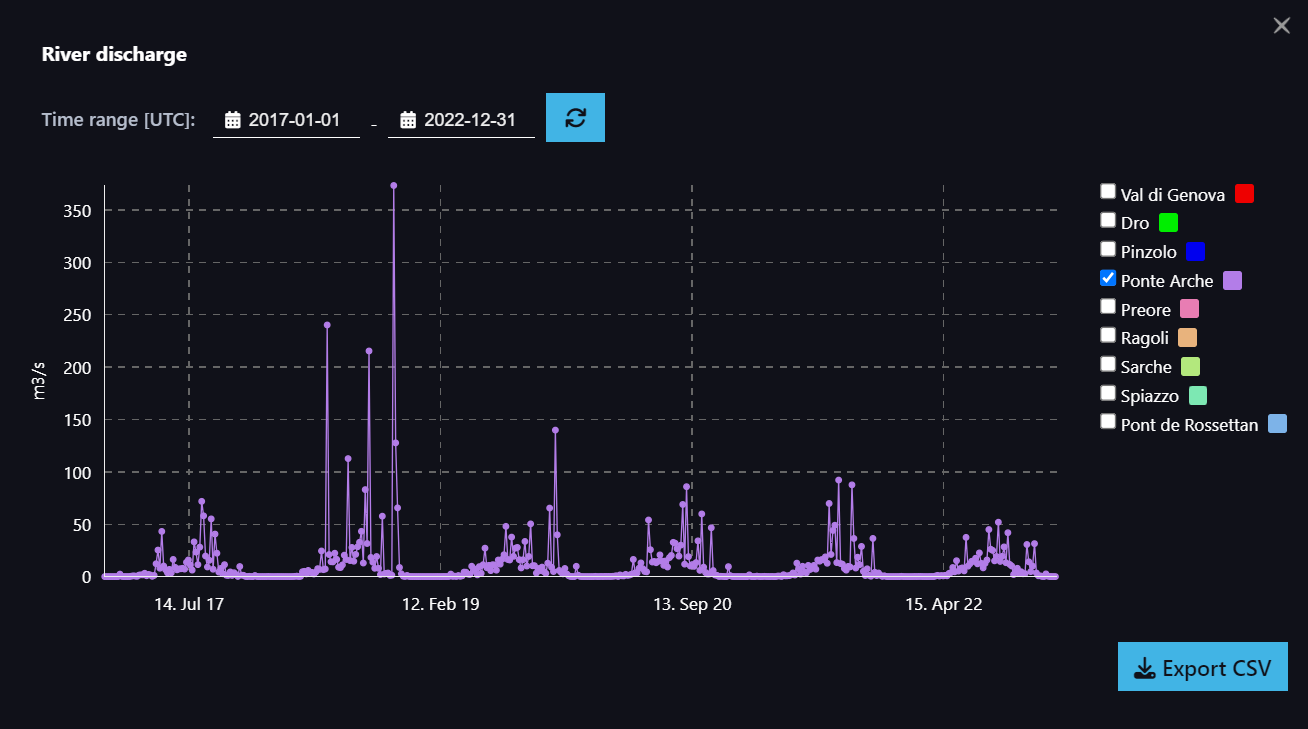The width and height of the screenshot is (1308, 729).
Task: Click the end date calendar icon
Action: point(408,120)
